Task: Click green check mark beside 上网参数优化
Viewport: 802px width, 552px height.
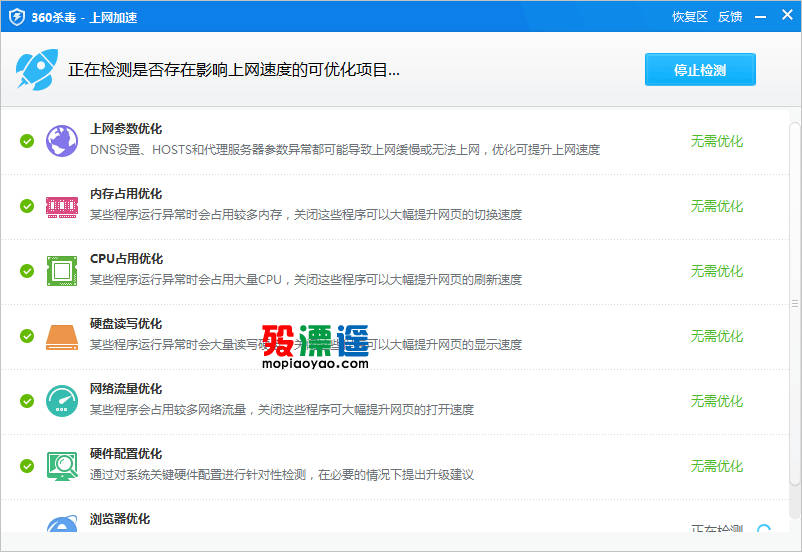Action: pyautogui.click(x=27, y=141)
